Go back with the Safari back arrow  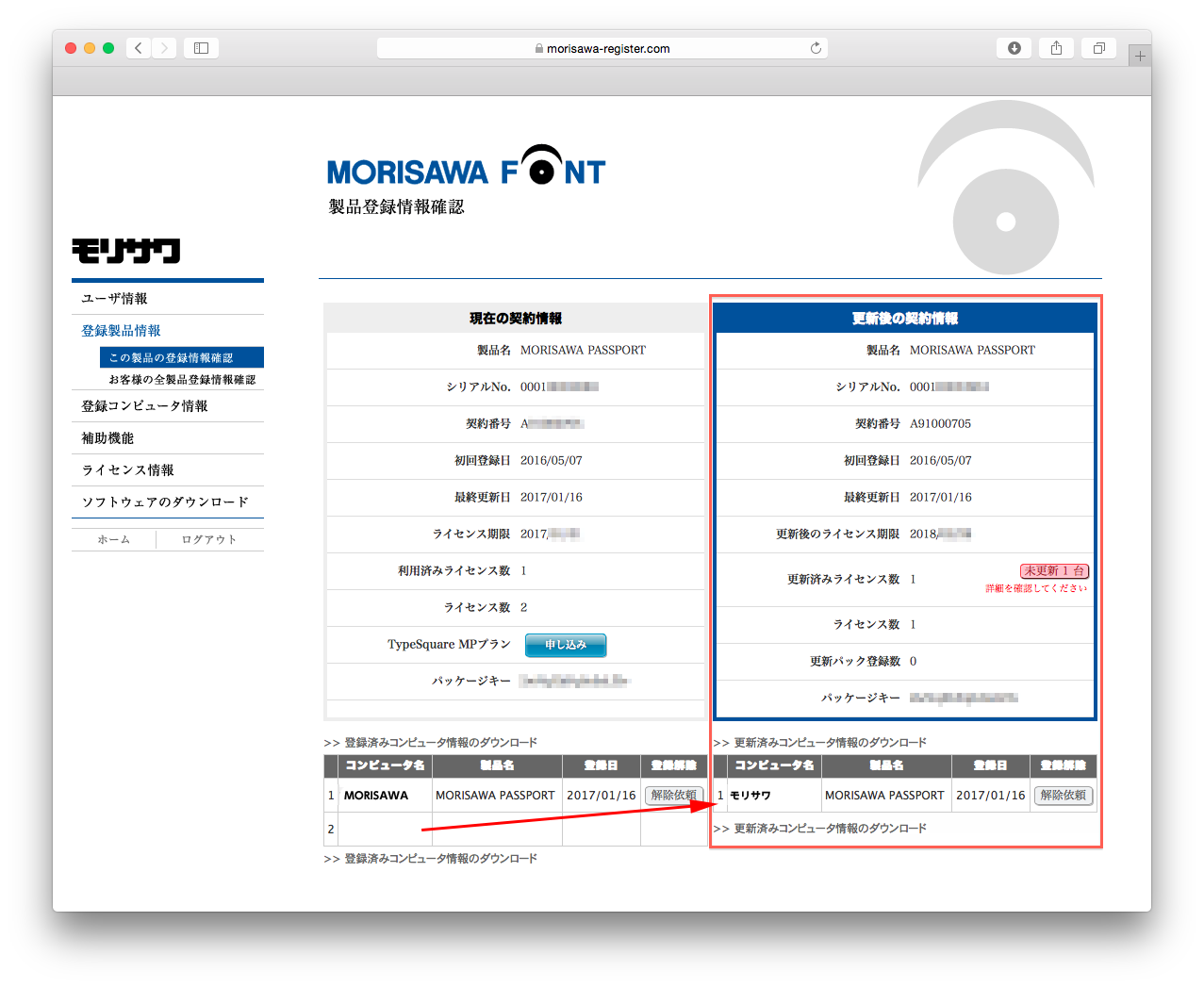pyautogui.click(x=139, y=48)
